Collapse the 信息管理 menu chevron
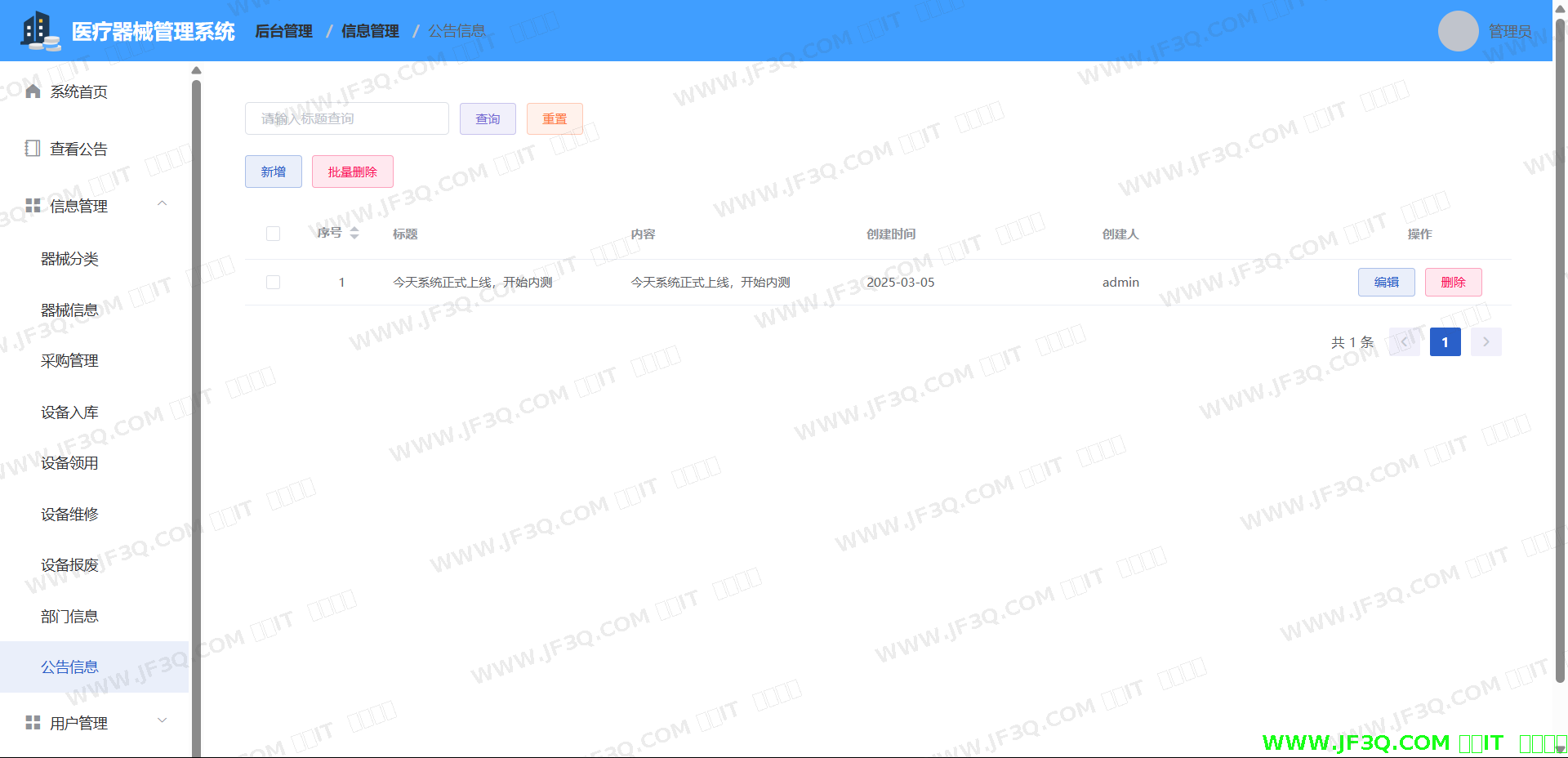 162,204
